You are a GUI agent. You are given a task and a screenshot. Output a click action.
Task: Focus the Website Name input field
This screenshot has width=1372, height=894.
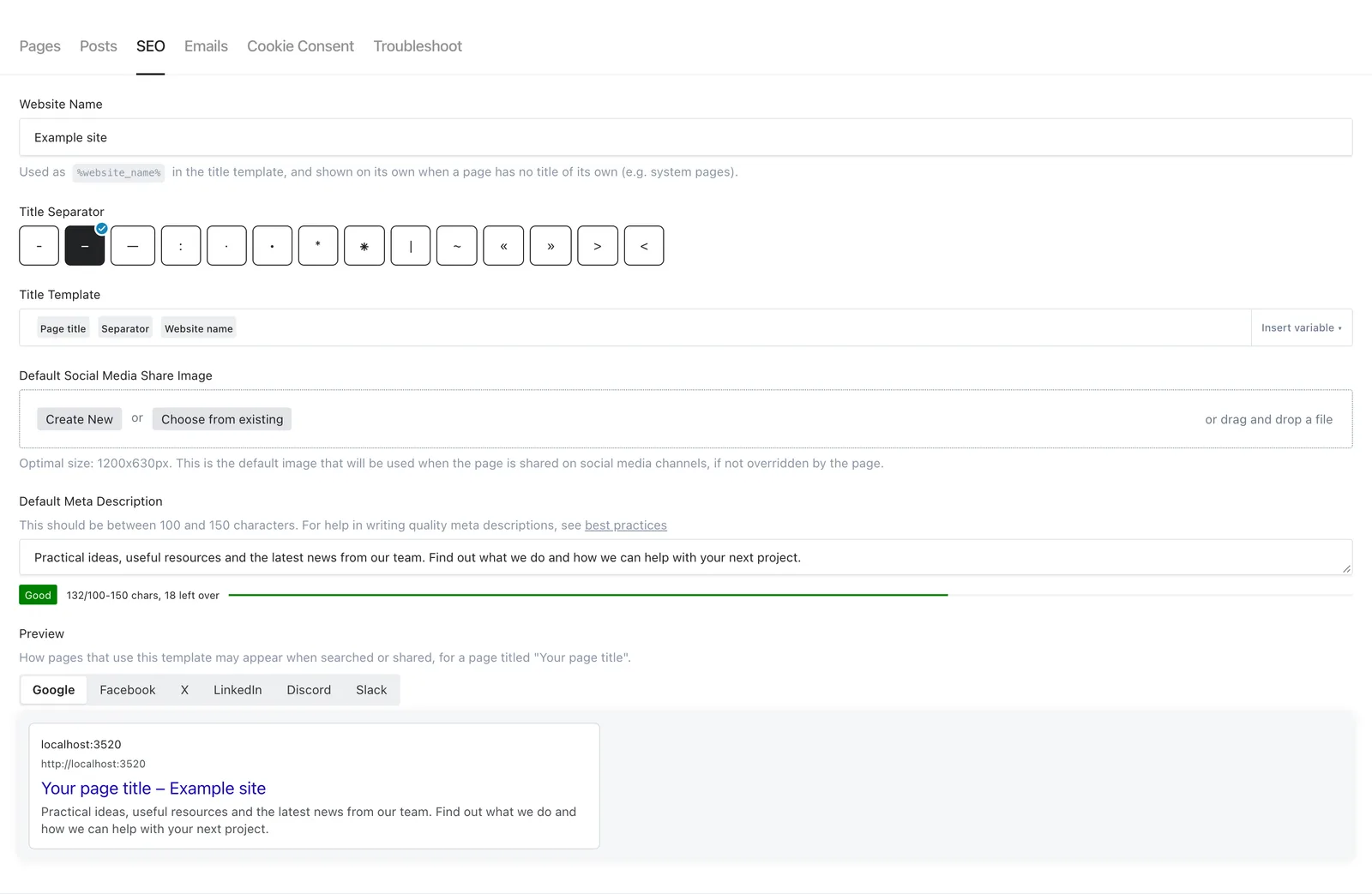pos(686,137)
